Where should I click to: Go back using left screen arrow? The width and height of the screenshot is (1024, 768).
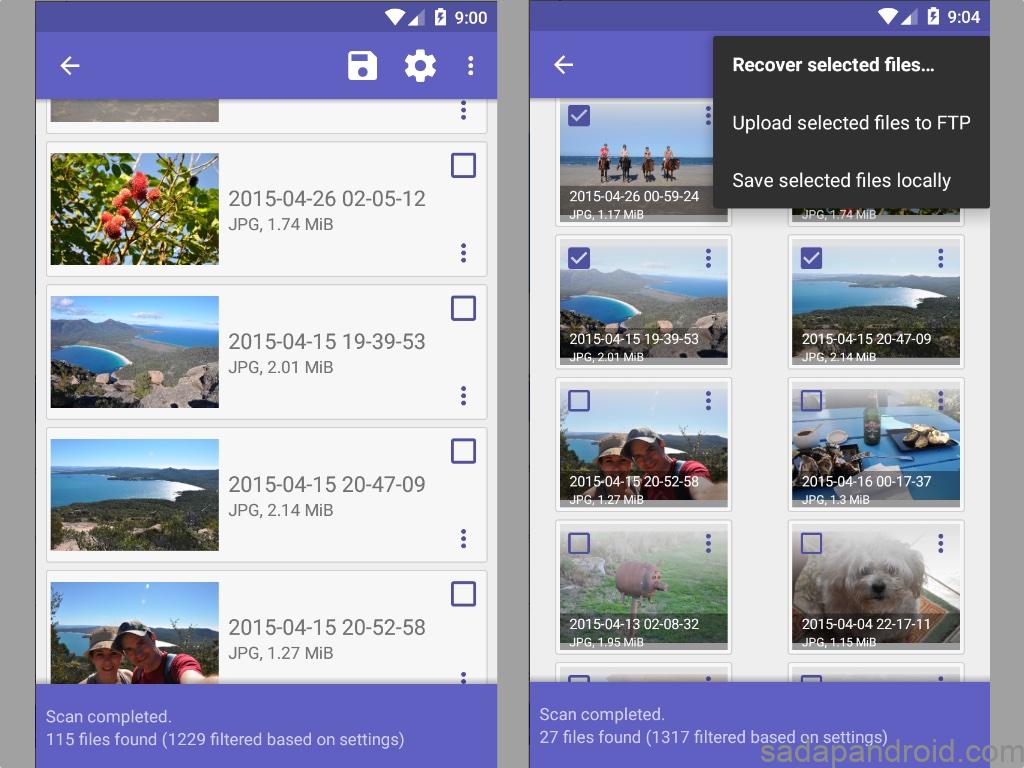(x=69, y=66)
